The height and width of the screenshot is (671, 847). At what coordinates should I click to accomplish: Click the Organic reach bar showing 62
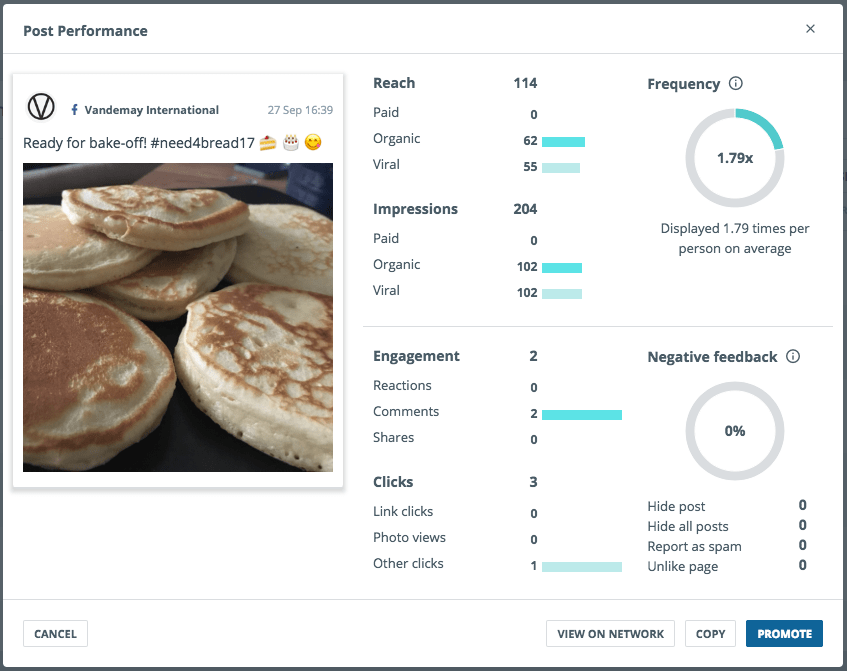(563, 142)
